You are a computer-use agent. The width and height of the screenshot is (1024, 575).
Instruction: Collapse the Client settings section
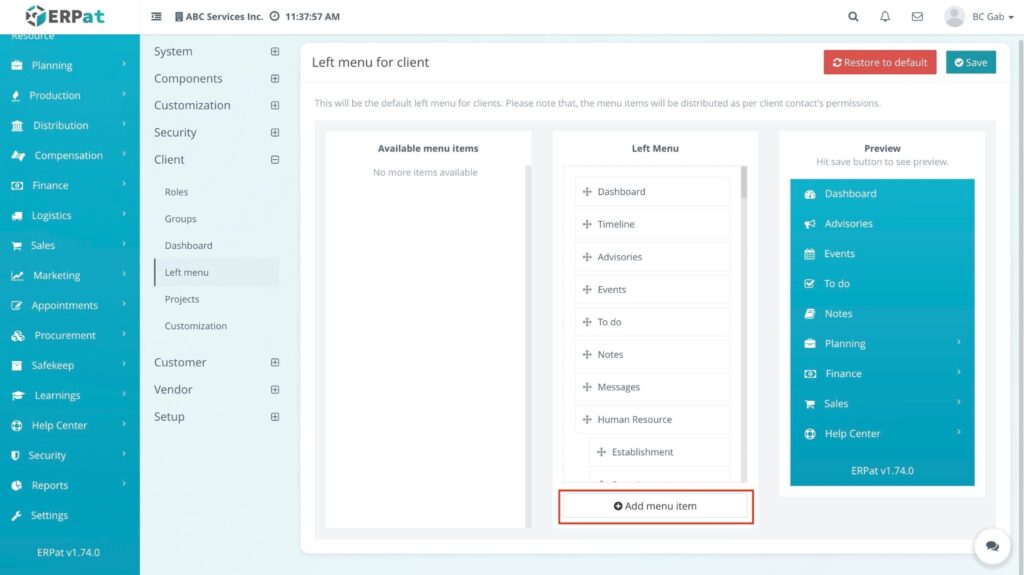pos(275,159)
